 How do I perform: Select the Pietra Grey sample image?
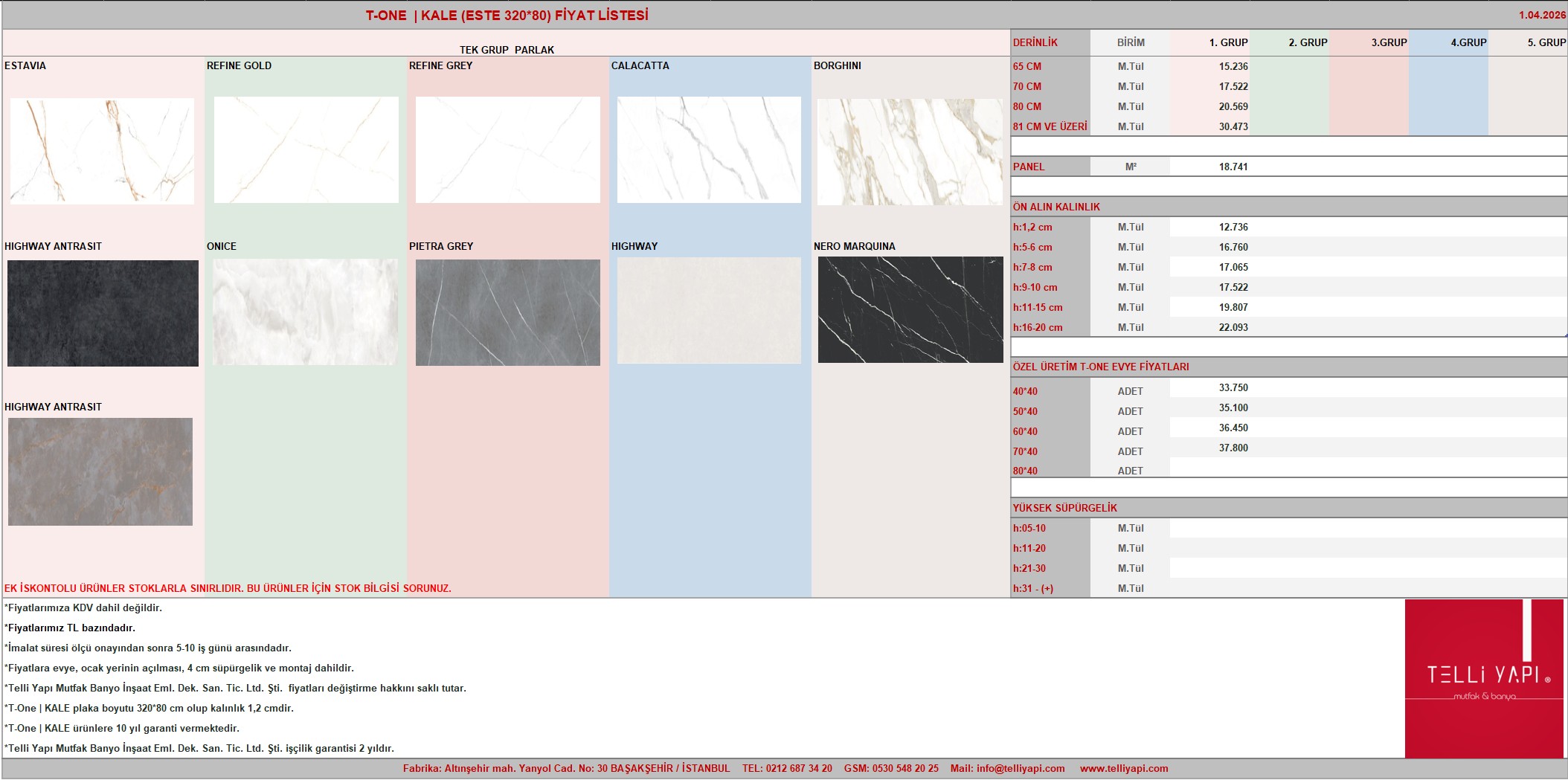[x=508, y=312]
